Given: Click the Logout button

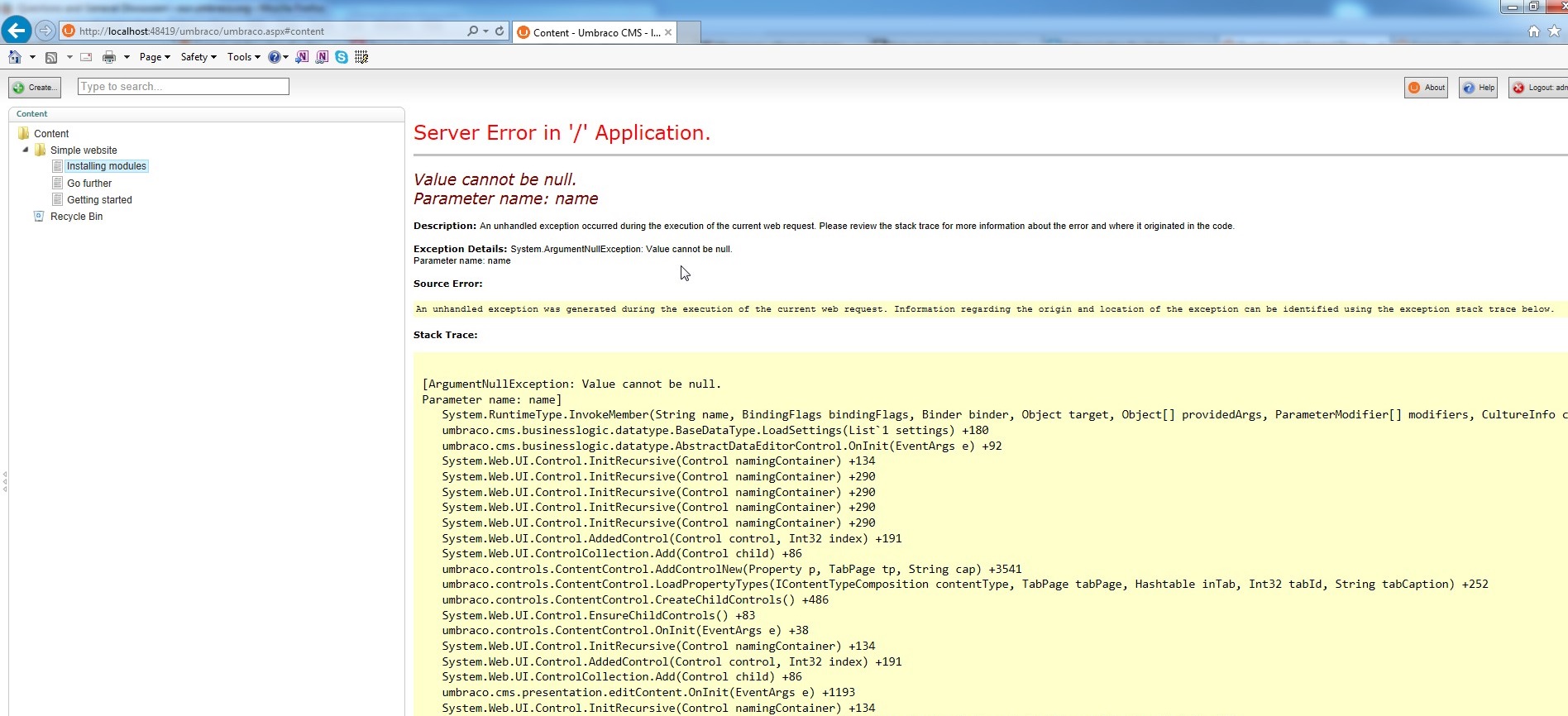Looking at the screenshot, I should pos(1538,88).
